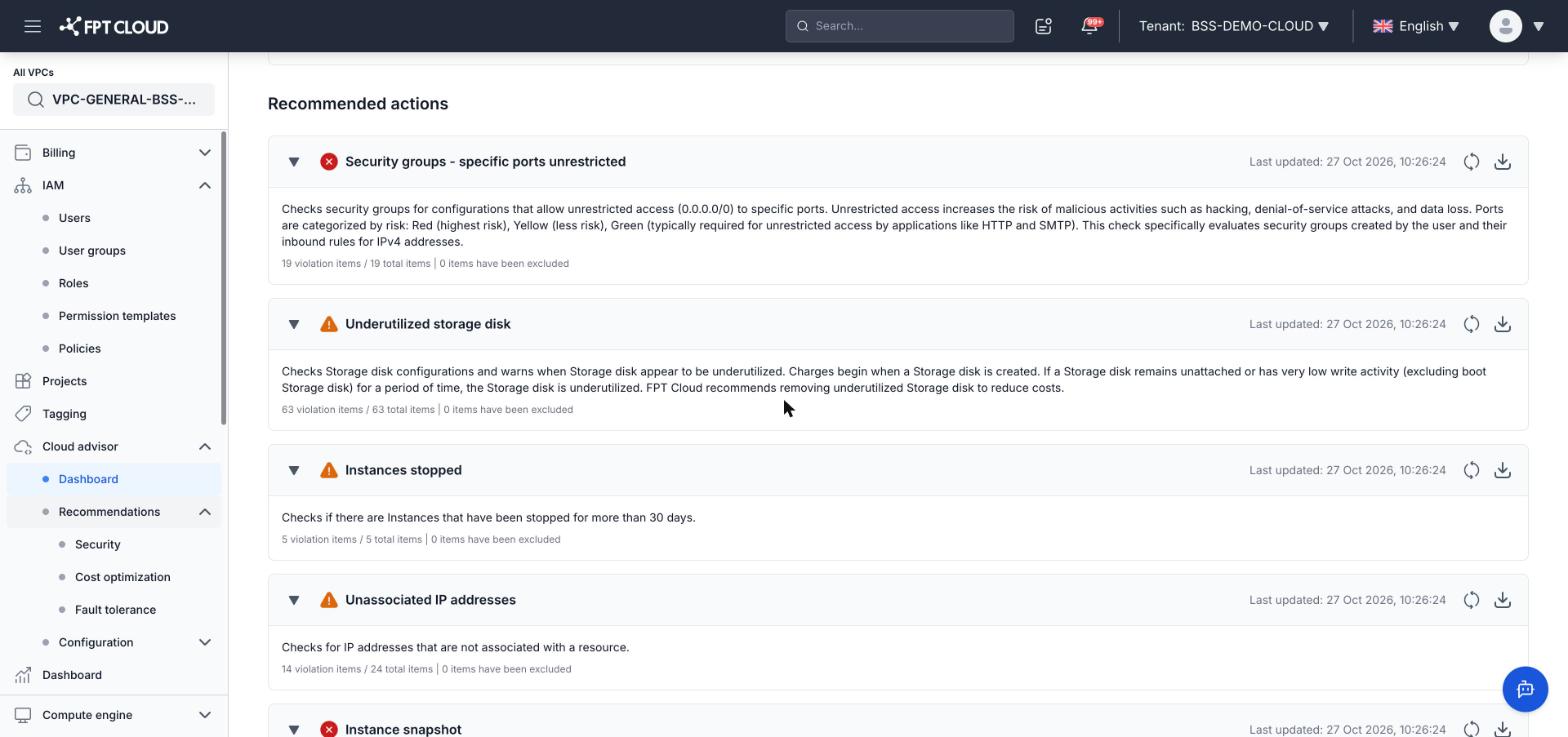Collapse the Security groups recommendation
Viewport: 1568px width, 737px height.
294,162
